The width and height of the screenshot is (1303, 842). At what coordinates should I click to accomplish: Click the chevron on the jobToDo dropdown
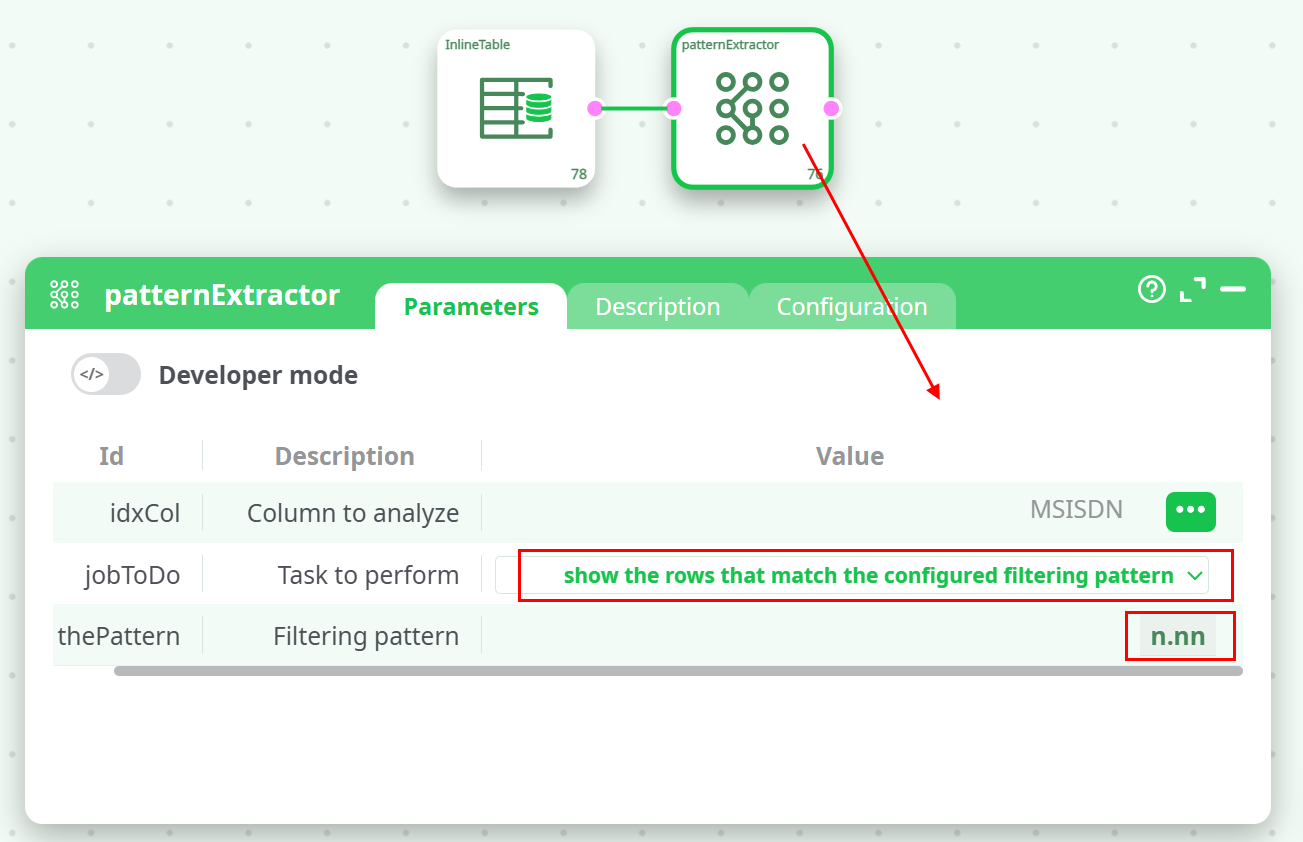tap(1193, 576)
